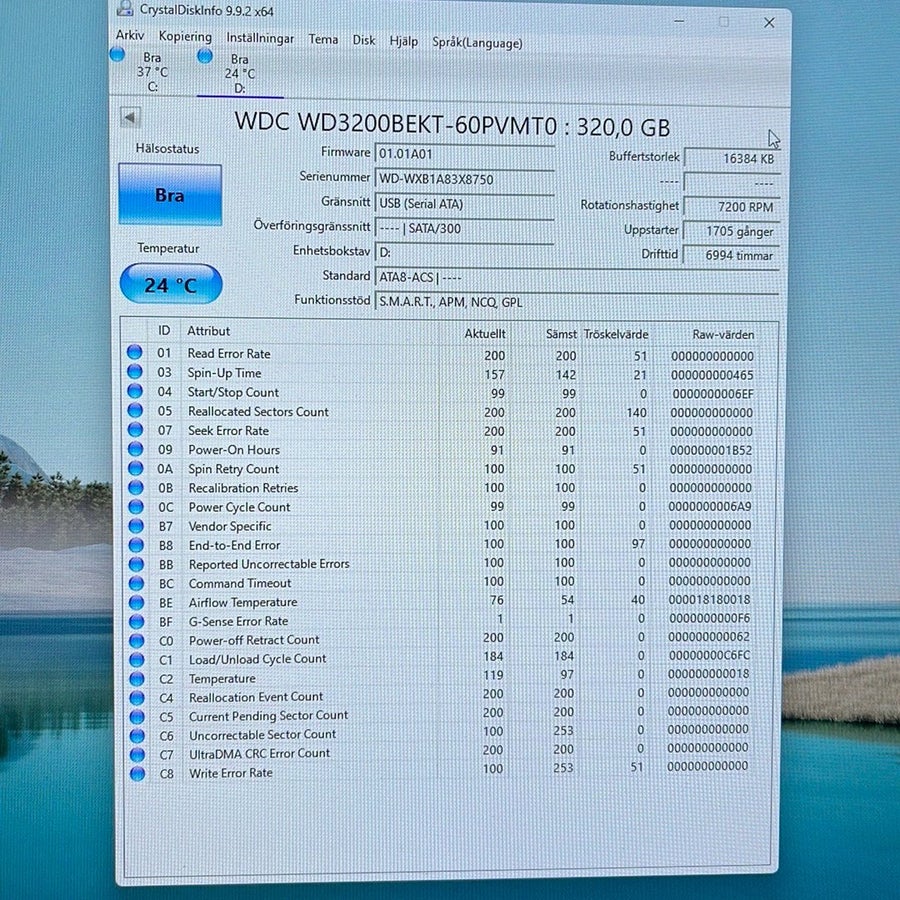Click raw value 00000000C6FC
900x900 pixels.
tap(709, 655)
